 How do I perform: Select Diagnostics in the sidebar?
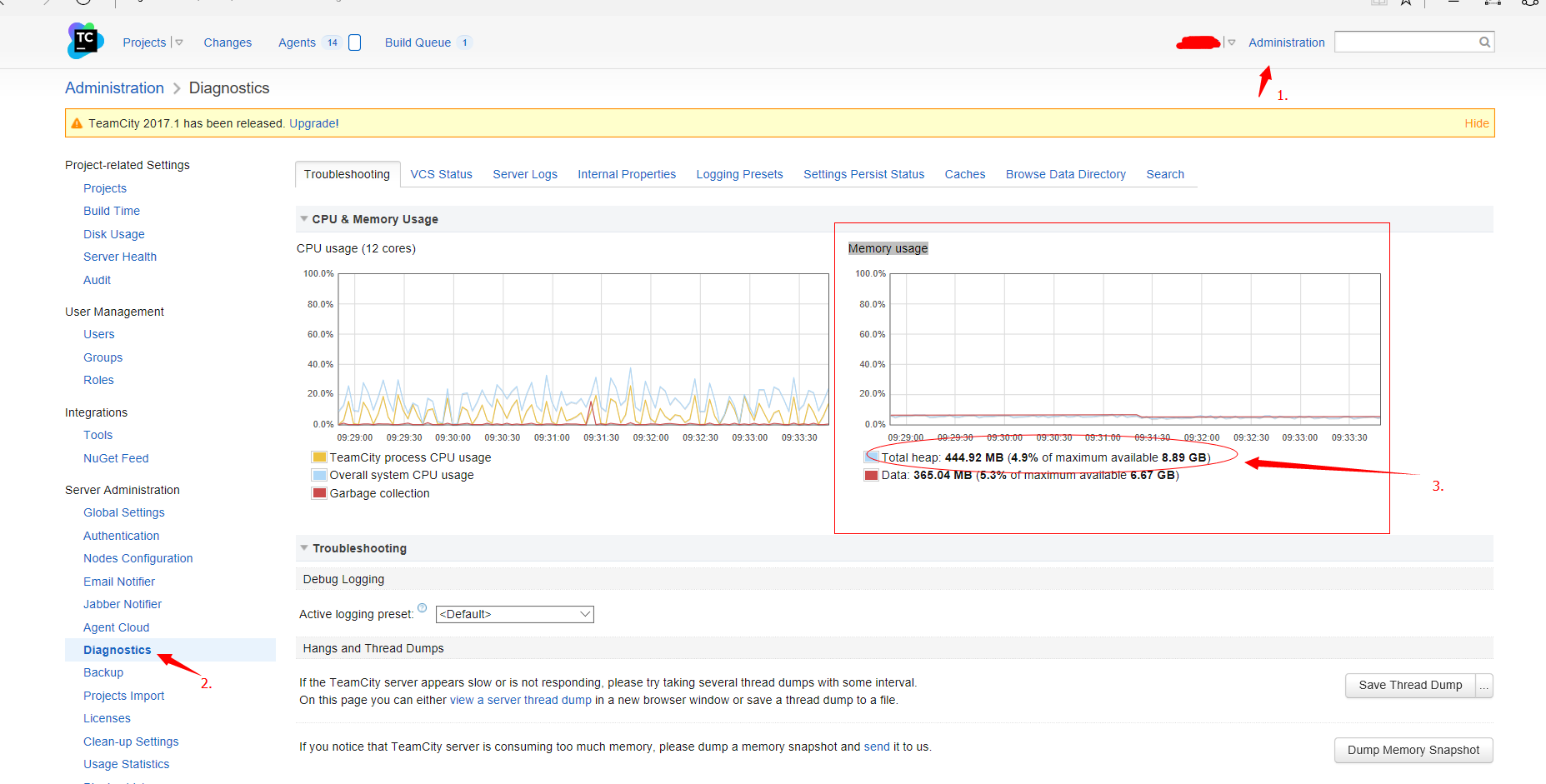point(118,650)
